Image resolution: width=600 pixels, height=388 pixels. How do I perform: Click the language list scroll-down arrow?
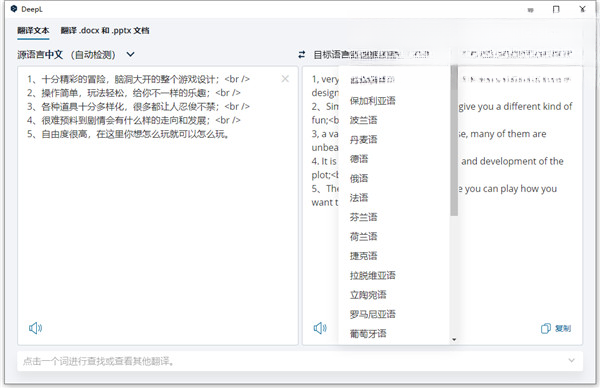[x=454, y=339]
